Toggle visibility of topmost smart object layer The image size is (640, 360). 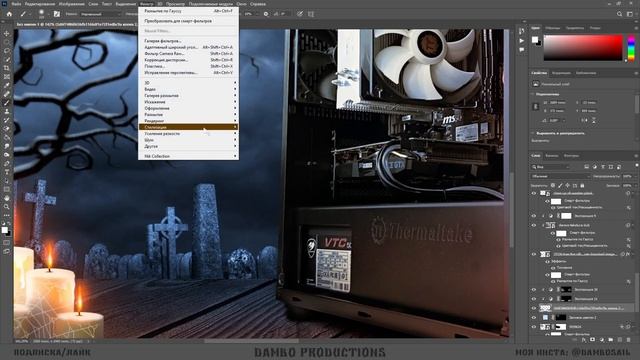coord(533,193)
